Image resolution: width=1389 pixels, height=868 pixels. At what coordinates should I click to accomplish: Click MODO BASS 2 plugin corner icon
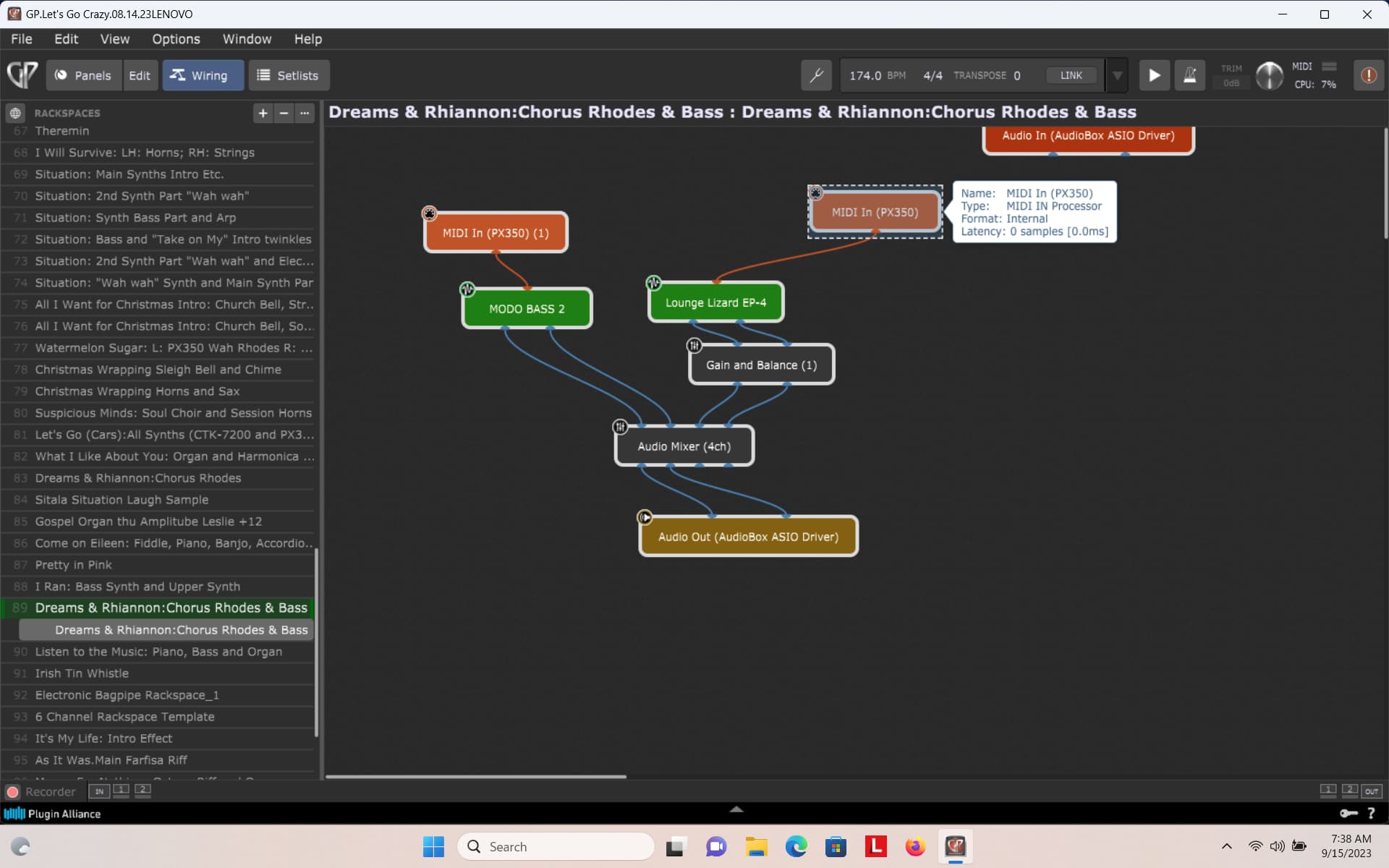[x=467, y=289]
